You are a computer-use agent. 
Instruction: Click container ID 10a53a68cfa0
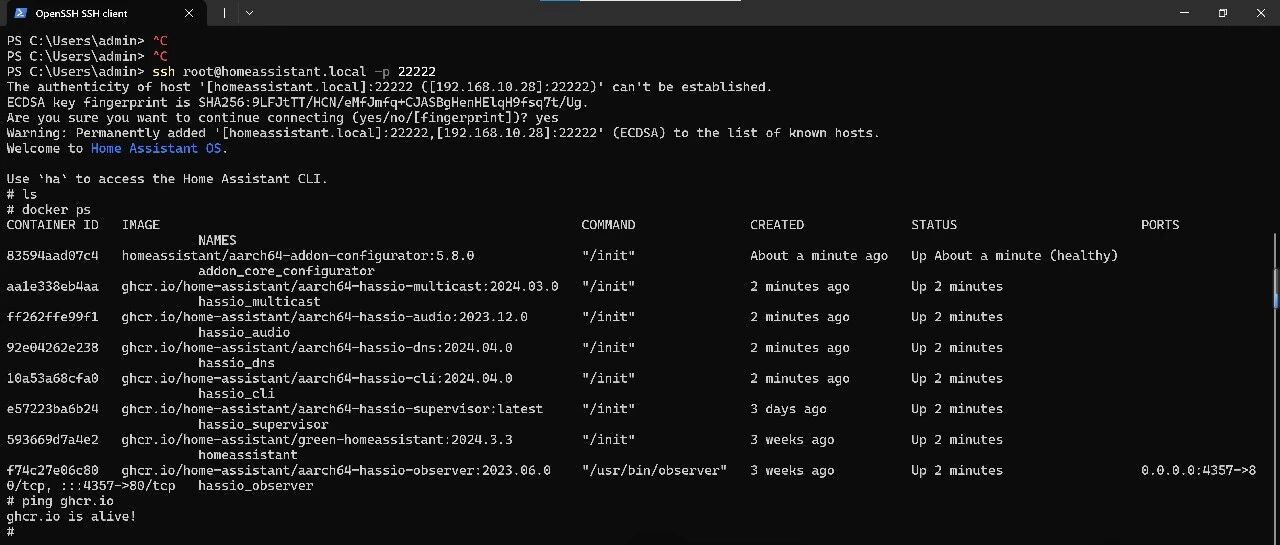pyautogui.click(x=52, y=379)
